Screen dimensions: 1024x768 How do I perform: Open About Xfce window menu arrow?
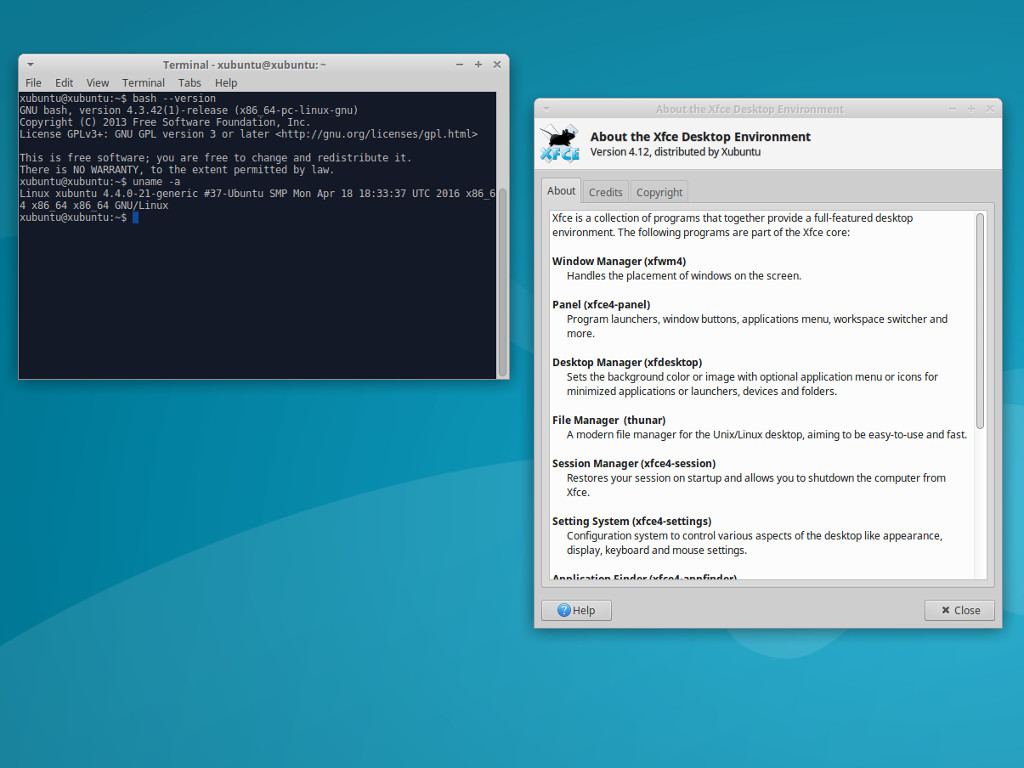tap(546, 109)
